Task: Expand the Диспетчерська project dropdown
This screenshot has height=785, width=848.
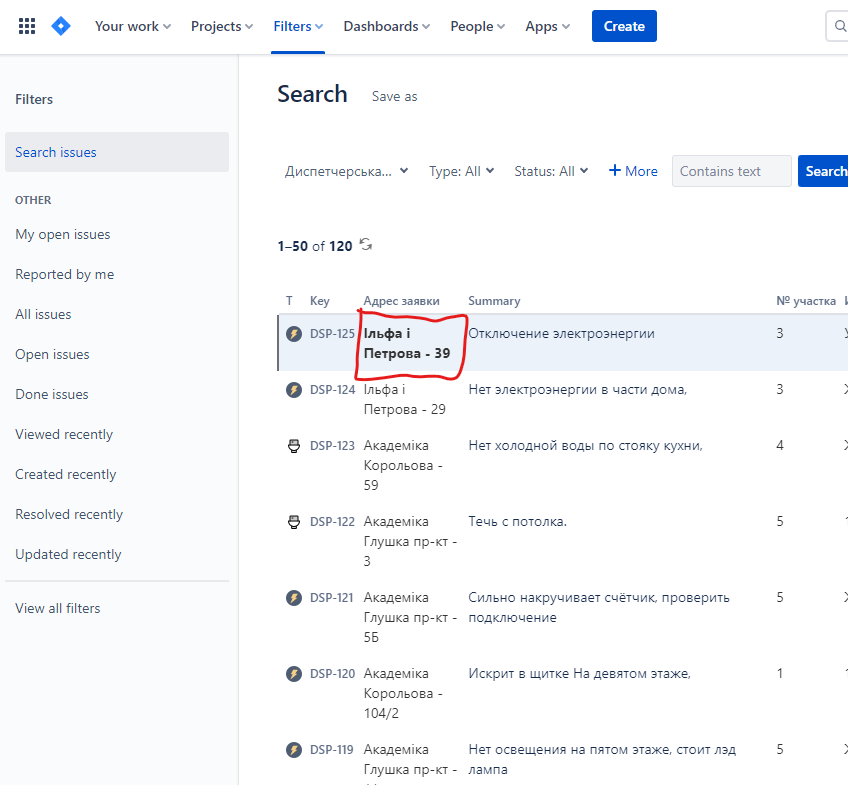Action: point(346,171)
